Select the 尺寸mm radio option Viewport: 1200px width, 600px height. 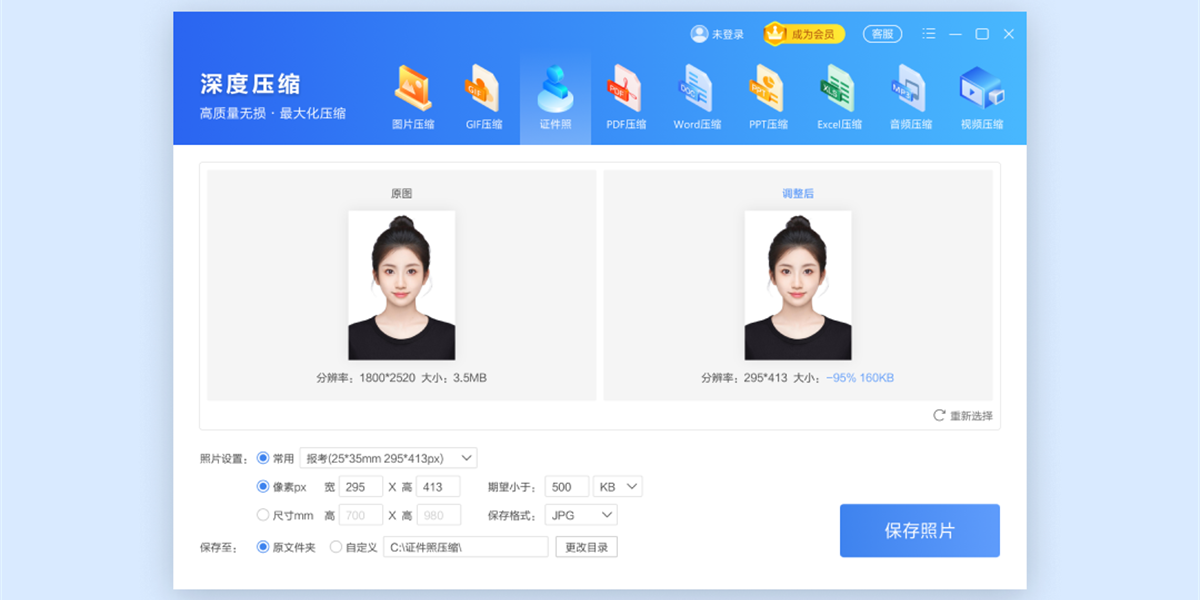coord(264,516)
